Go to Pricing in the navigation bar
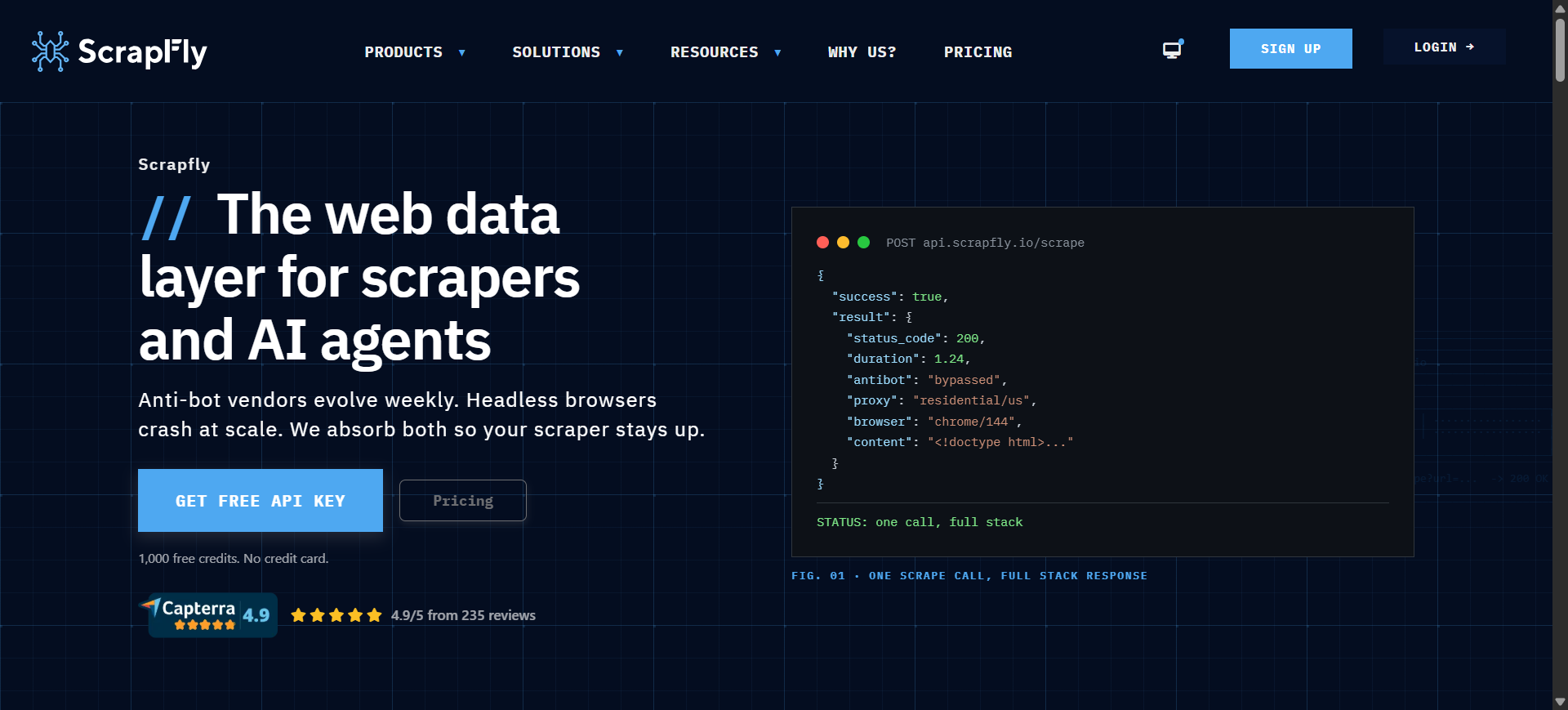1568x710 pixels. (978, 52)
